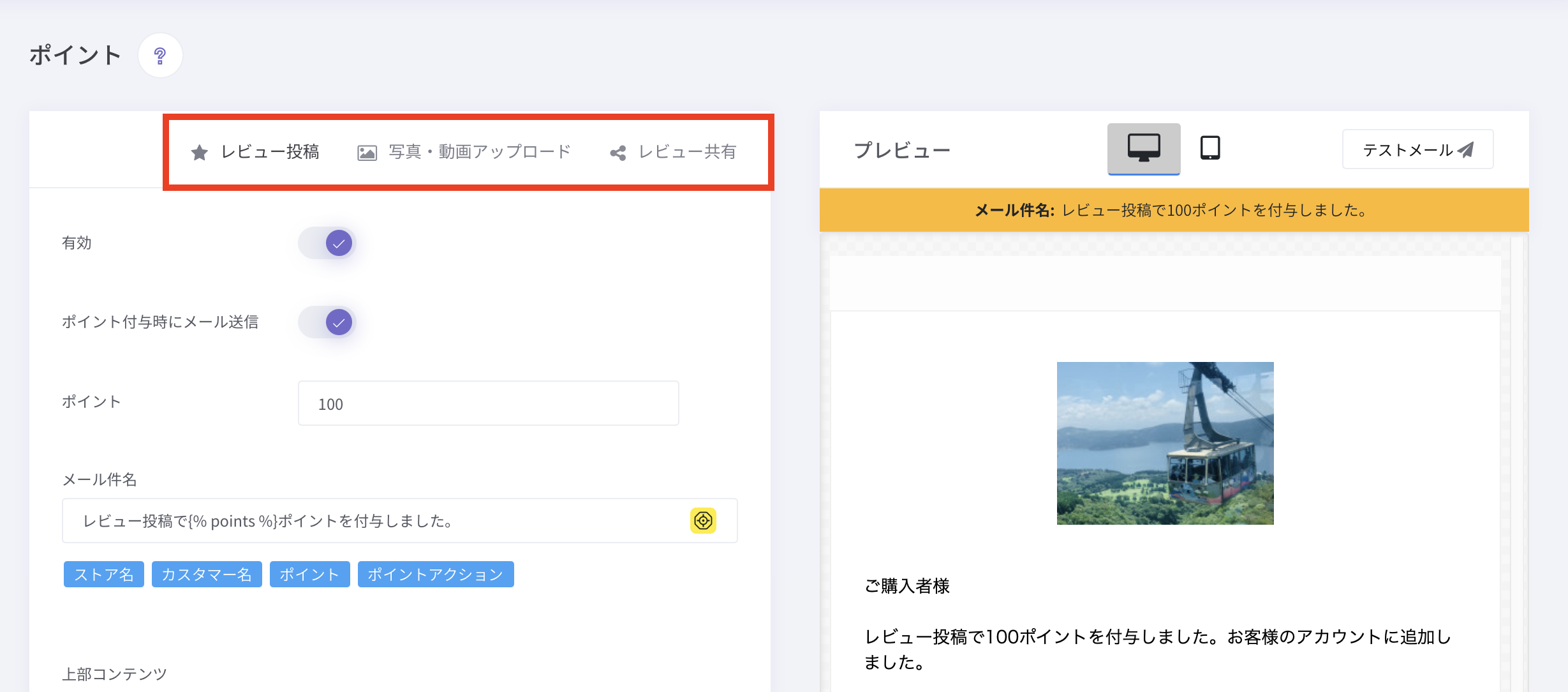Click the purple question mark help icon
Screen dimensions: 1568x692
(160, 56)
